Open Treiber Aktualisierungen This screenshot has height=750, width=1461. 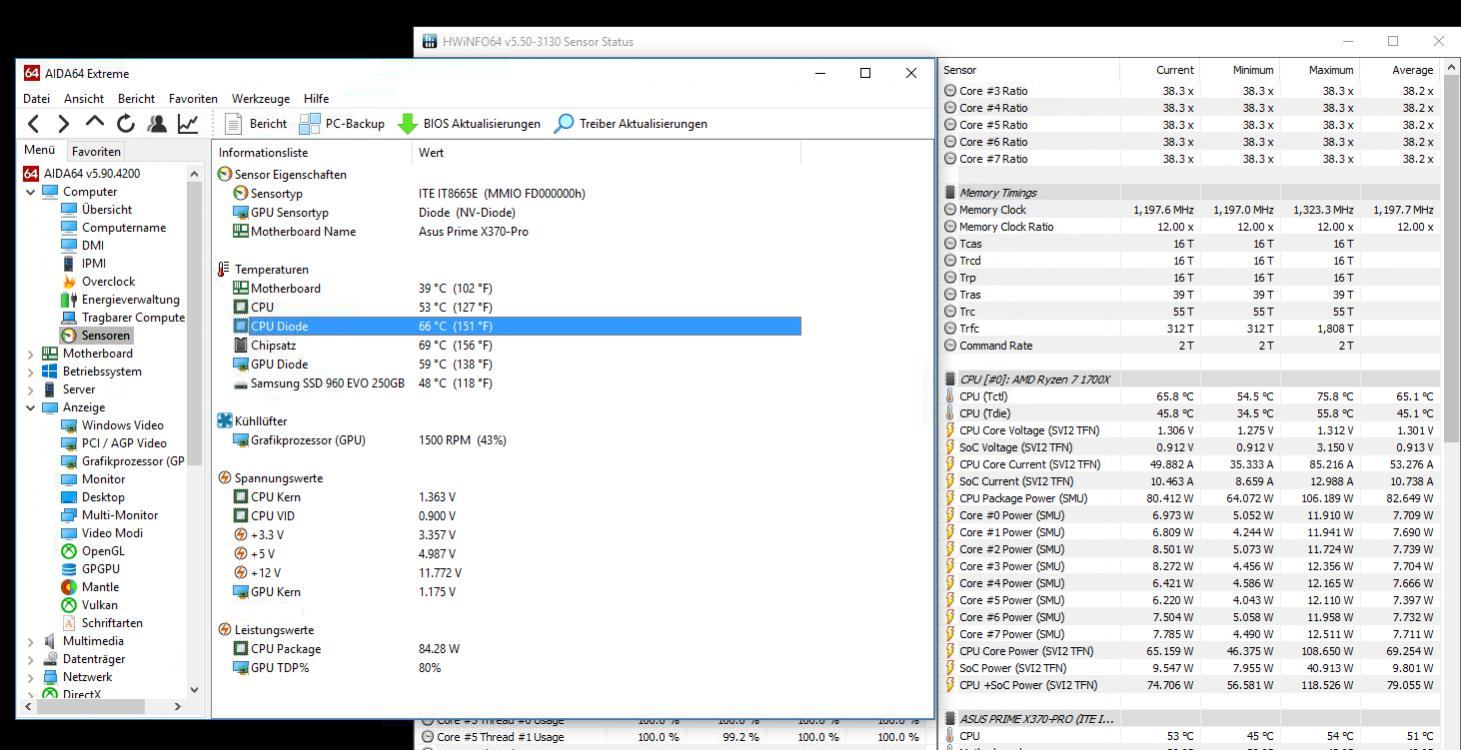point(631,124)
